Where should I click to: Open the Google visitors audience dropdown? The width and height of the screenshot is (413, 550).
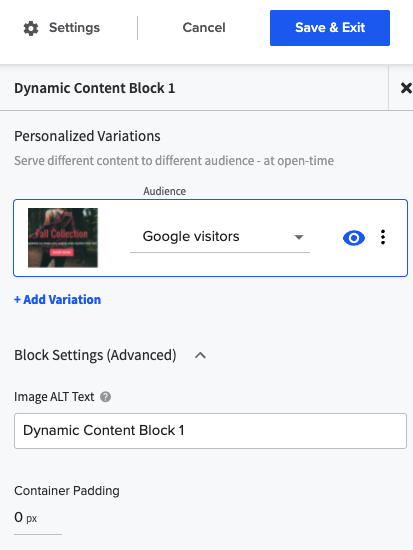[220, 236]
